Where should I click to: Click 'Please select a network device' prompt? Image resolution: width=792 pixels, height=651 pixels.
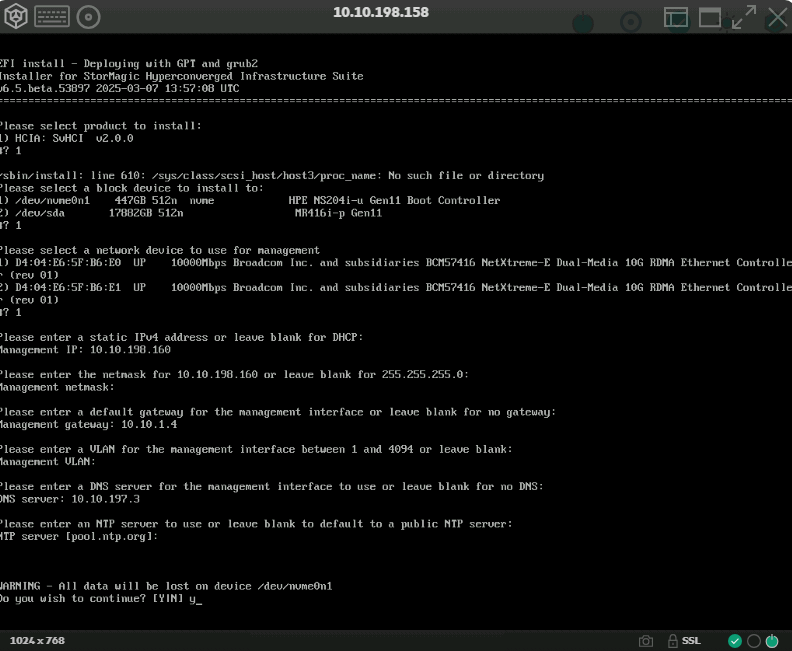coord(160,250)
